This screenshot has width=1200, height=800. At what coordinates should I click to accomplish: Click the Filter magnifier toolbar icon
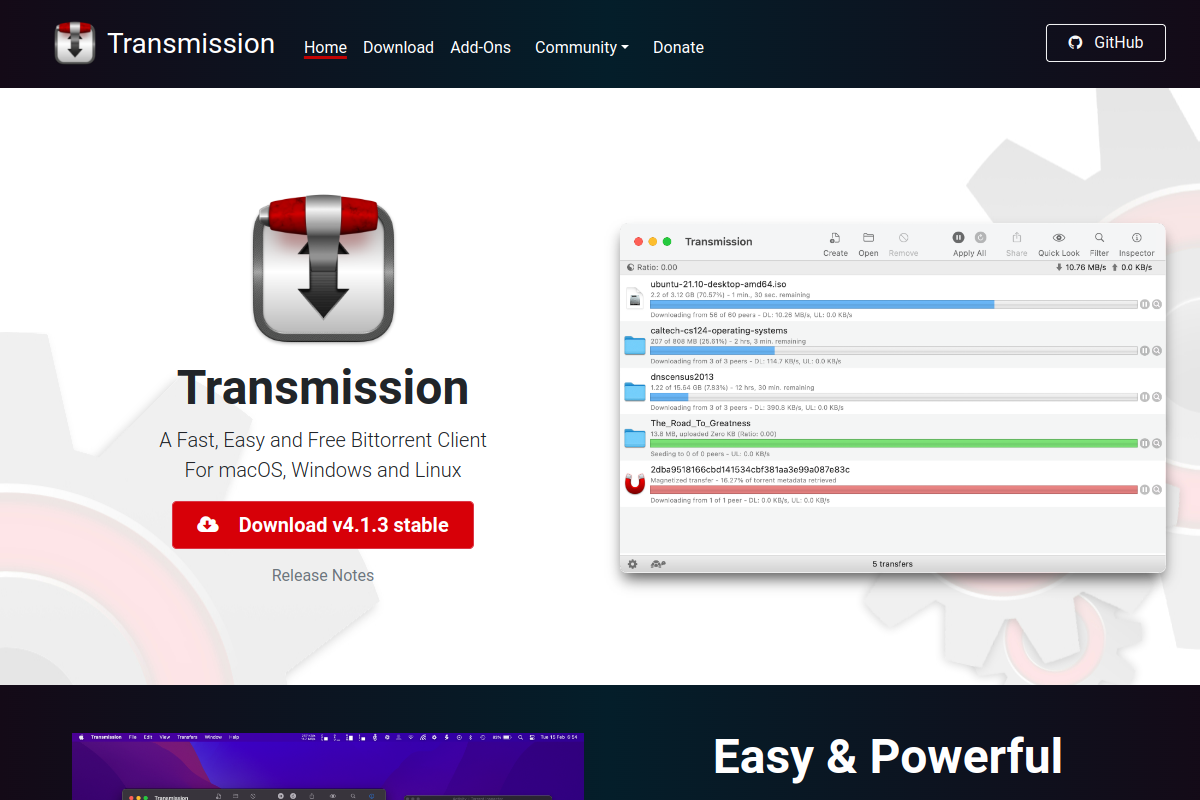tap(1099, 238)
